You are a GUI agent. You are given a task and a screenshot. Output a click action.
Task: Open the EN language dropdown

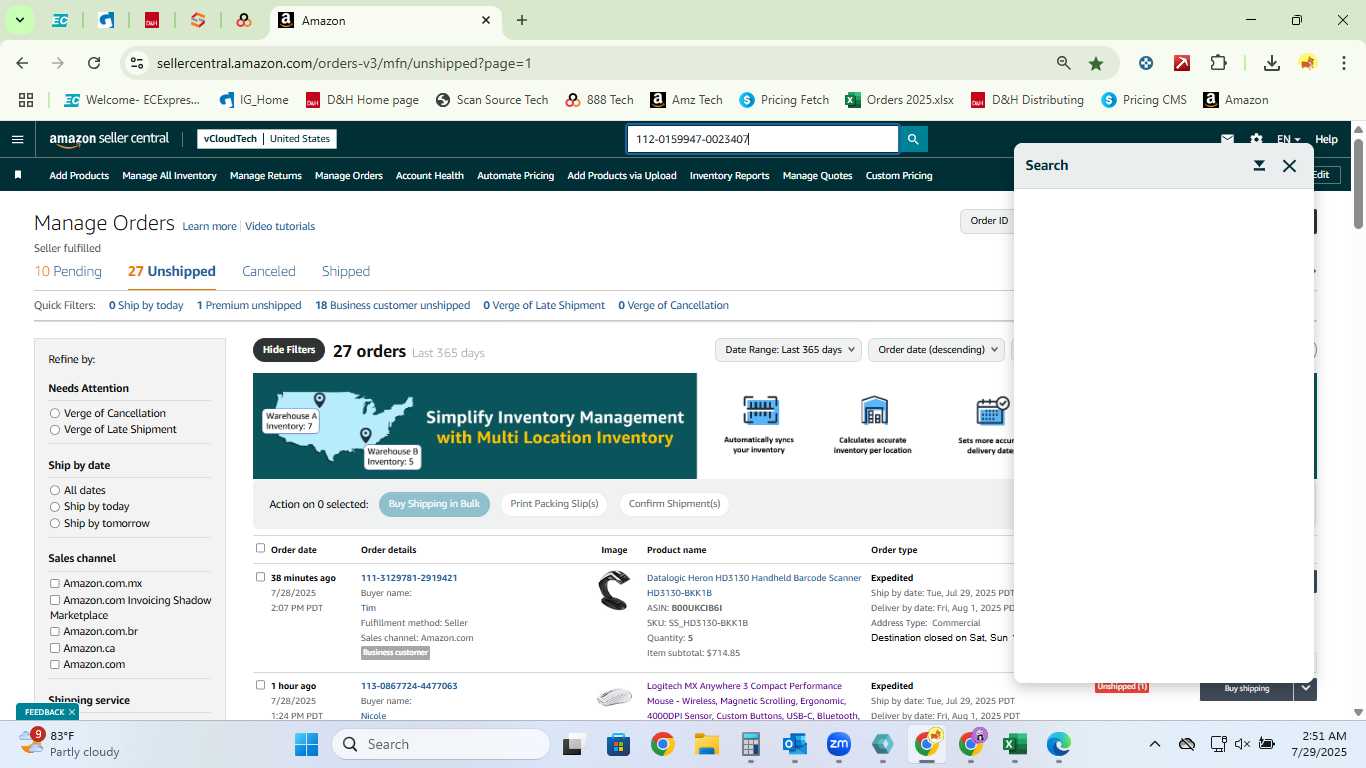1288,139
